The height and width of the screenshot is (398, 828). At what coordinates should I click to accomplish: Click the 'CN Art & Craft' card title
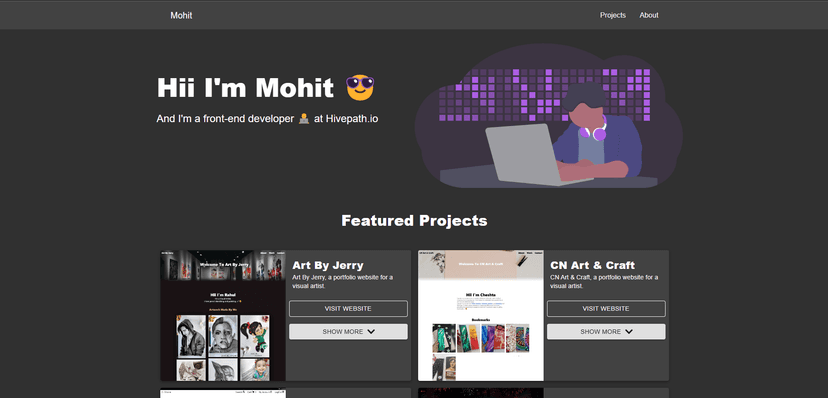592,265
